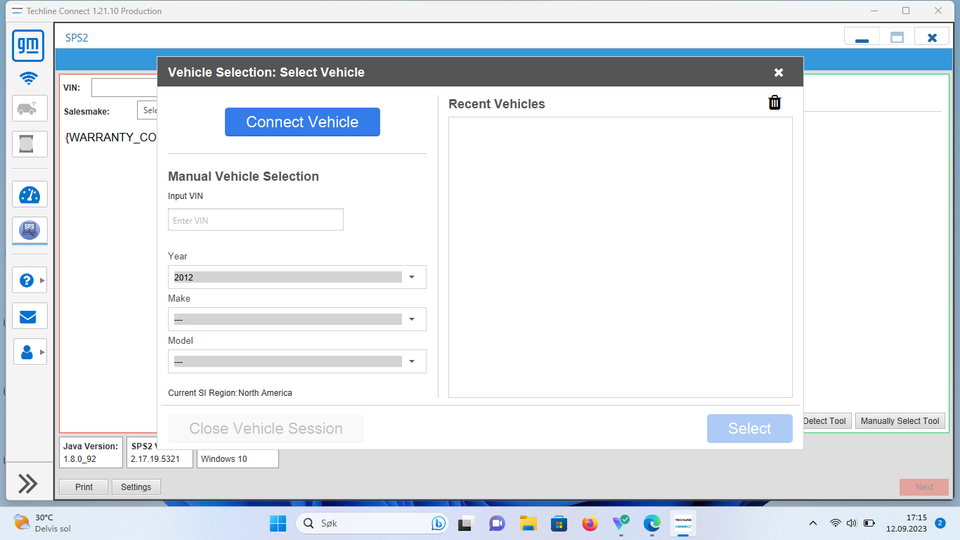Open the vehicle selection car icon

[29, 109]
